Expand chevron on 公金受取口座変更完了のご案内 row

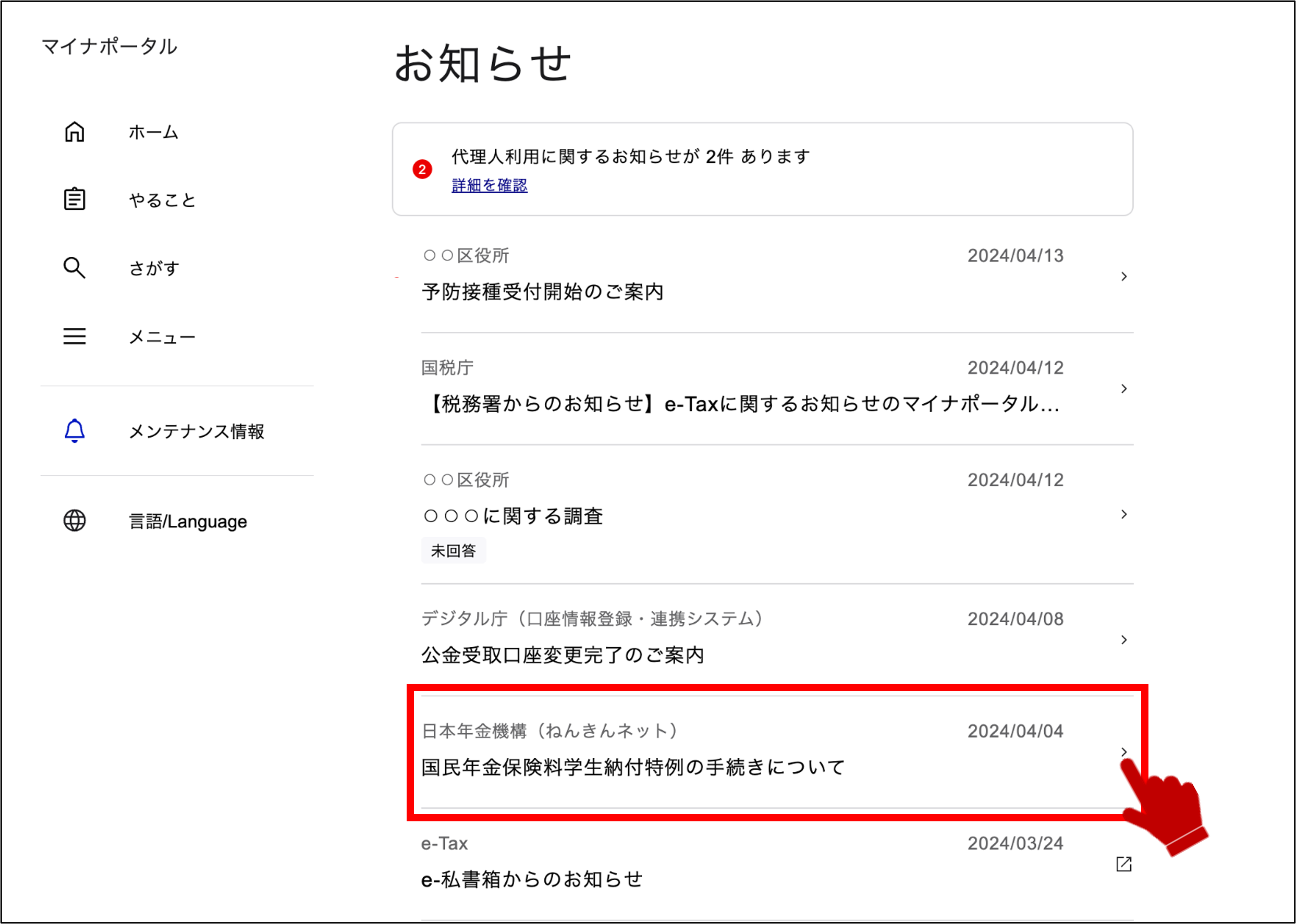pos(1124,640)
